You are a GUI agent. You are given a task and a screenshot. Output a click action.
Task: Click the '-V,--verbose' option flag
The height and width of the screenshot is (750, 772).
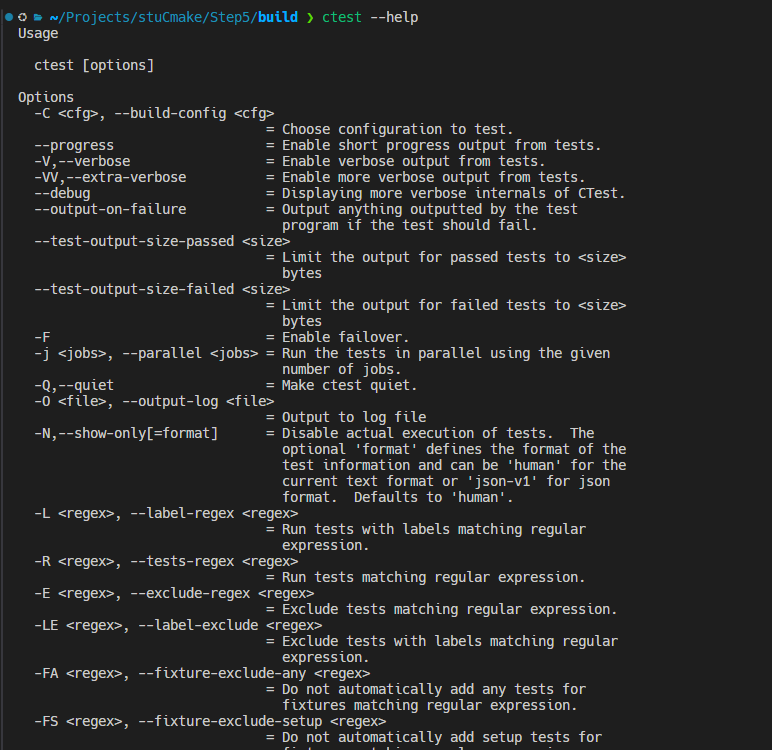(x=82, y=161)
